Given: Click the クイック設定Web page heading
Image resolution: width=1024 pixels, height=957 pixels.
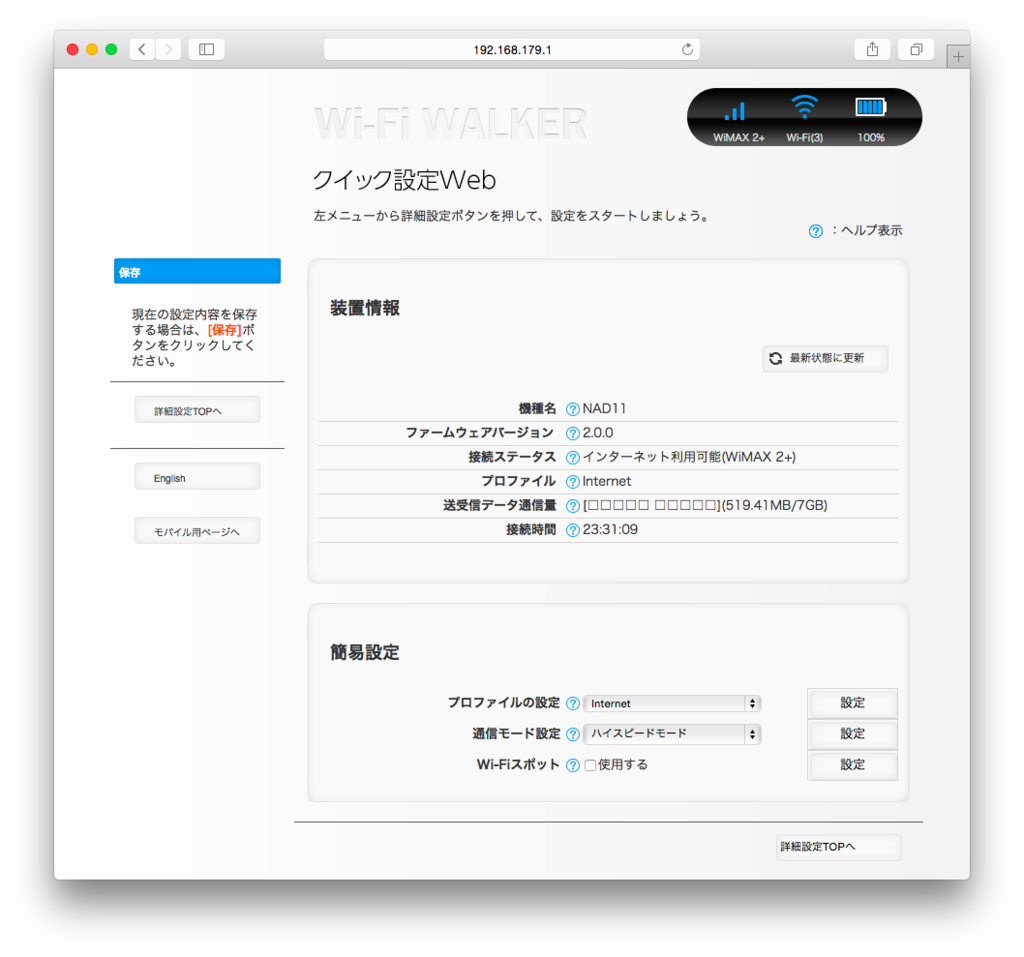Looking at the screenshot, I should pos(405,180).
